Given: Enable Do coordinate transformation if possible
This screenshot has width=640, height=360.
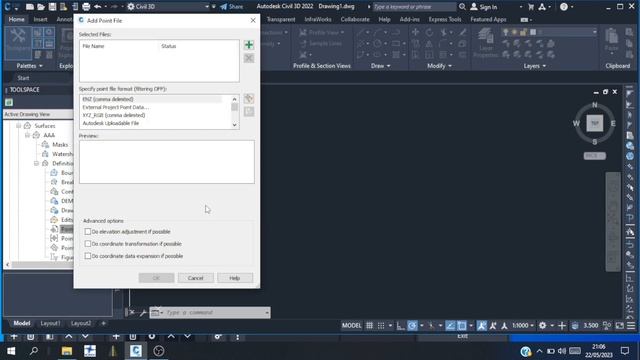Looking at the screenshot, I should 88,244.
